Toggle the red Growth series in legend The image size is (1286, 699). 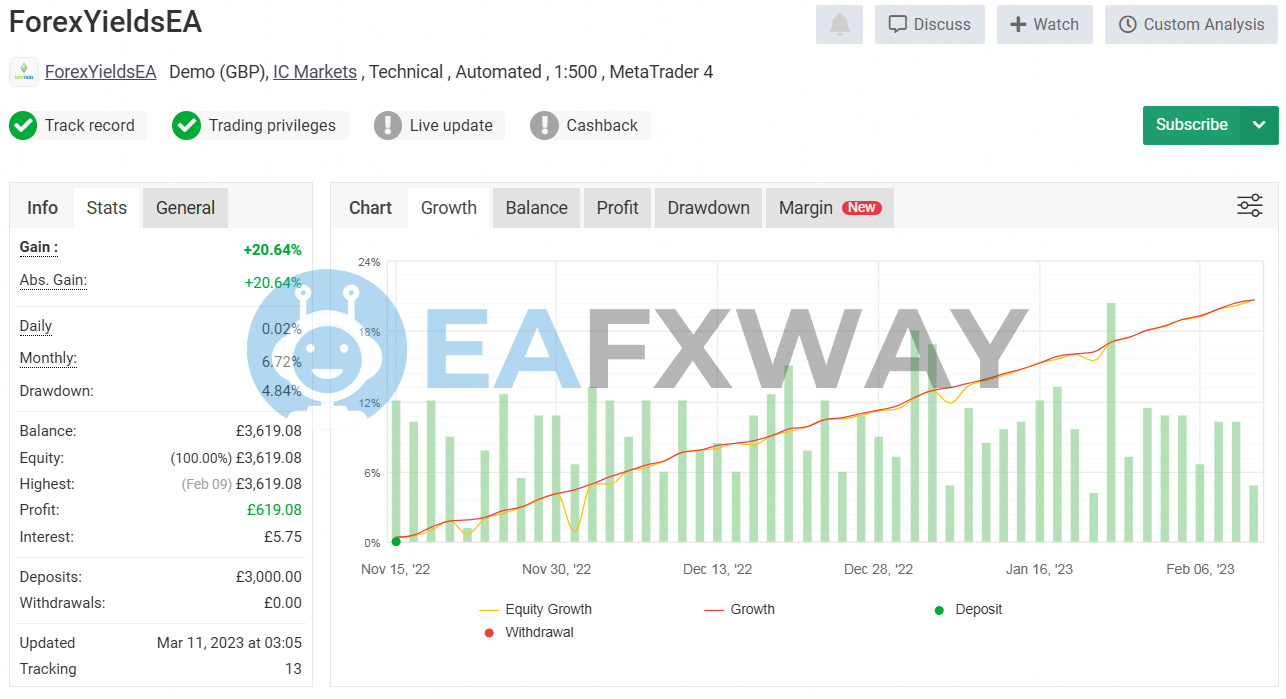pos(740,609)
